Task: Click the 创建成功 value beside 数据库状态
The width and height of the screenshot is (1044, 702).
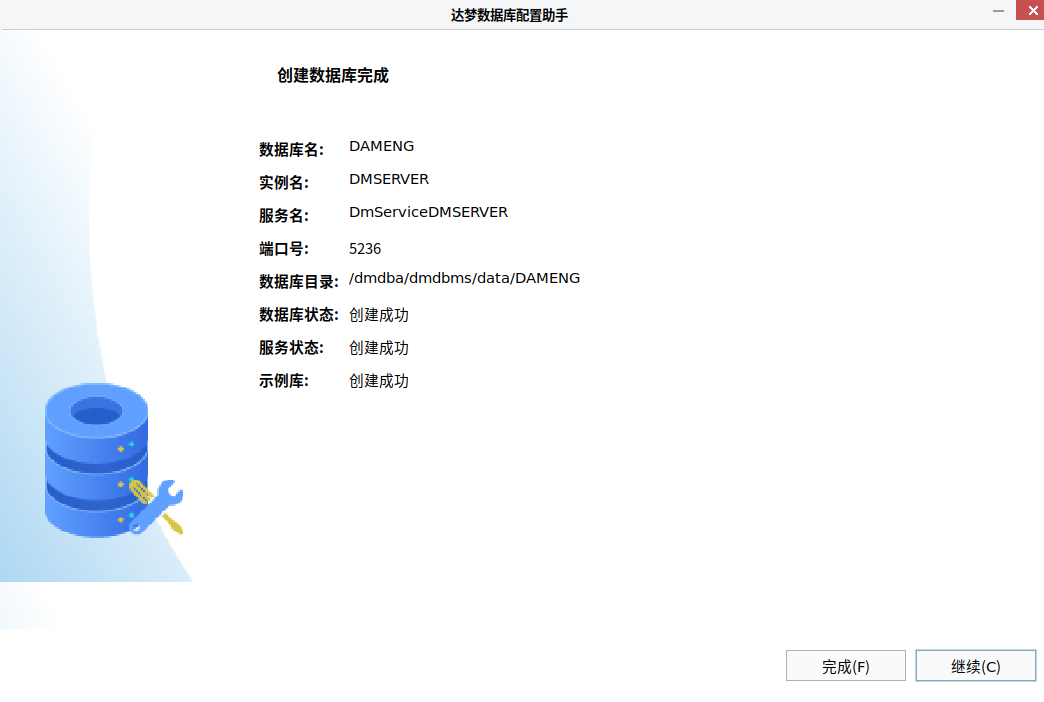Action: tap(379, 314)
